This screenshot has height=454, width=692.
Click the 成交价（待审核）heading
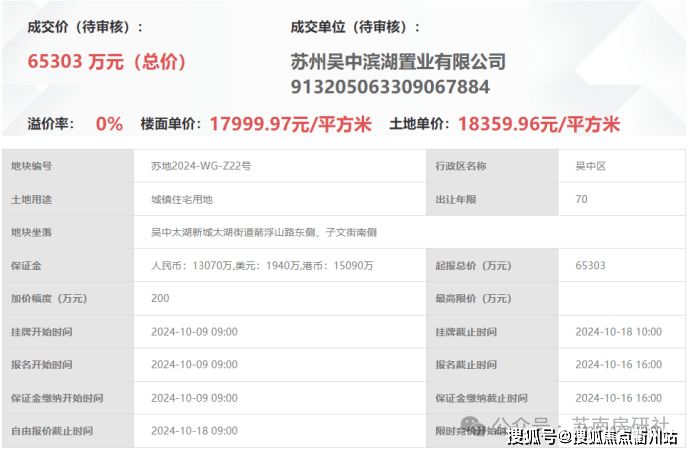85,27
